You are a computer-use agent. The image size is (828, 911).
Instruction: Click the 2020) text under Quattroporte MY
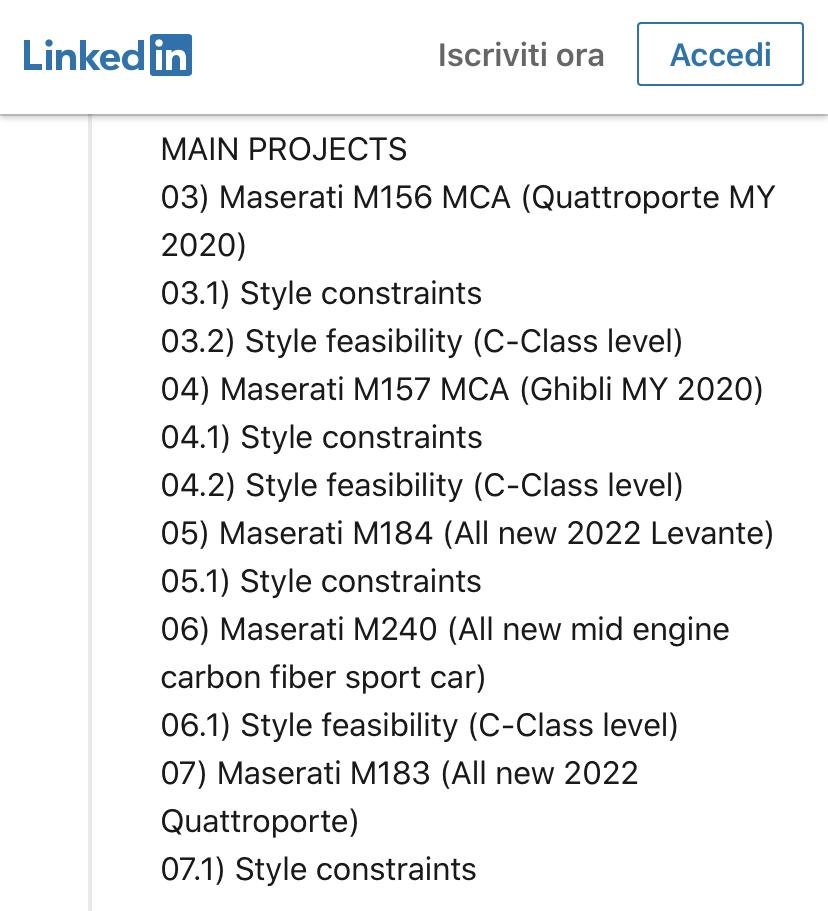(203, 245)
